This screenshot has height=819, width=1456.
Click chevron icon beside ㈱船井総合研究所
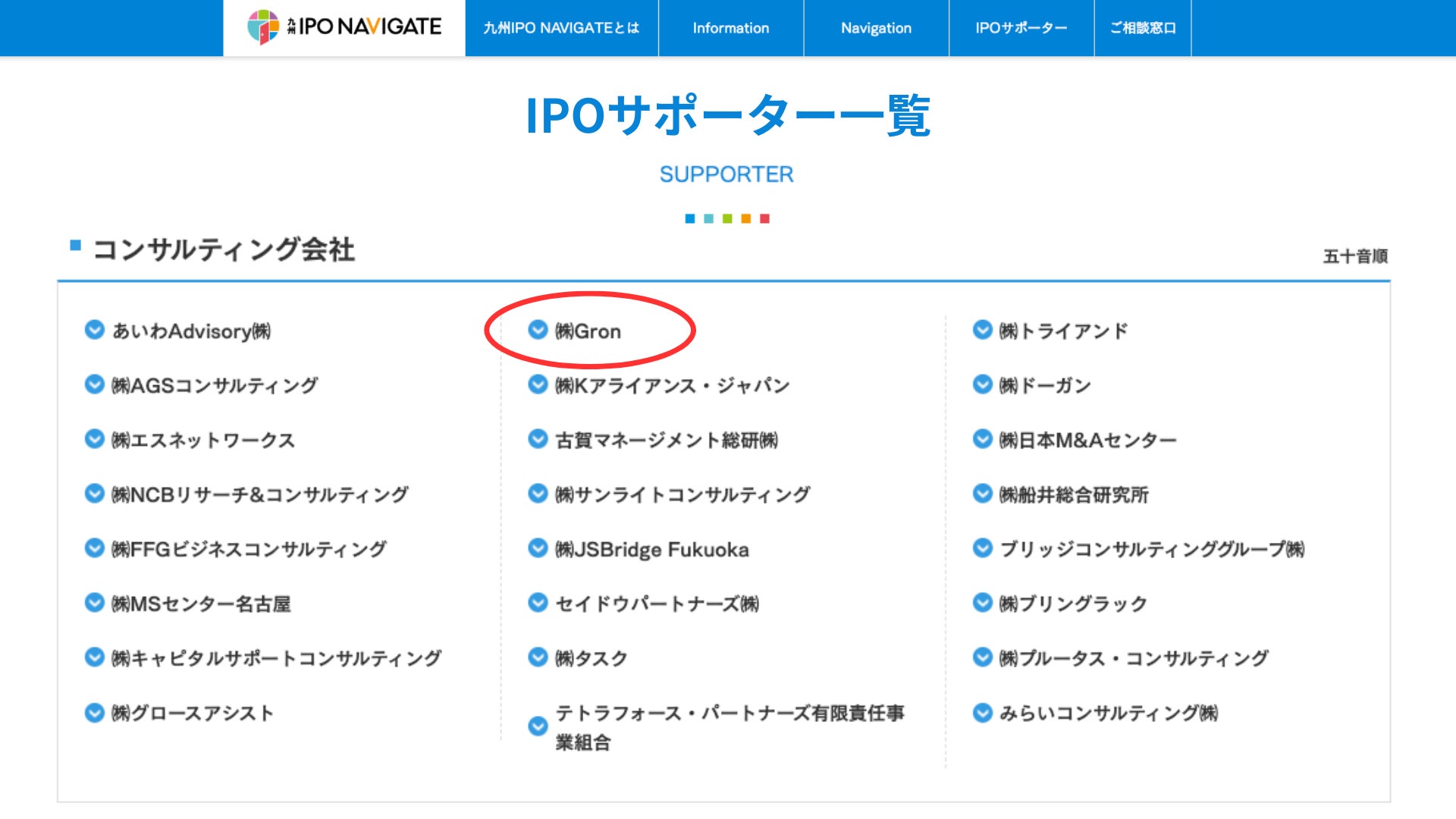[x=982, y=494]
